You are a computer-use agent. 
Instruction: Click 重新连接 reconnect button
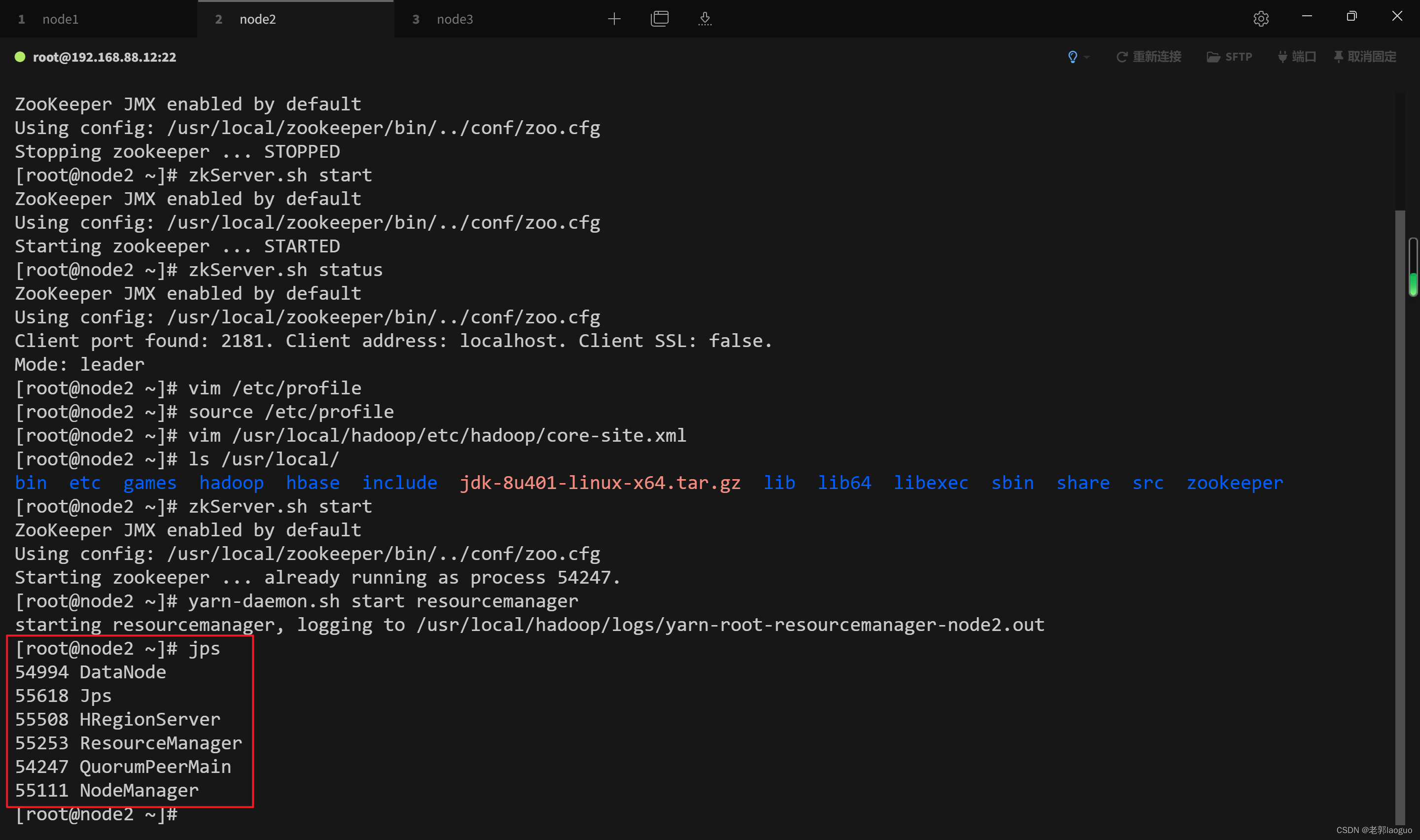pos(1149,57)
